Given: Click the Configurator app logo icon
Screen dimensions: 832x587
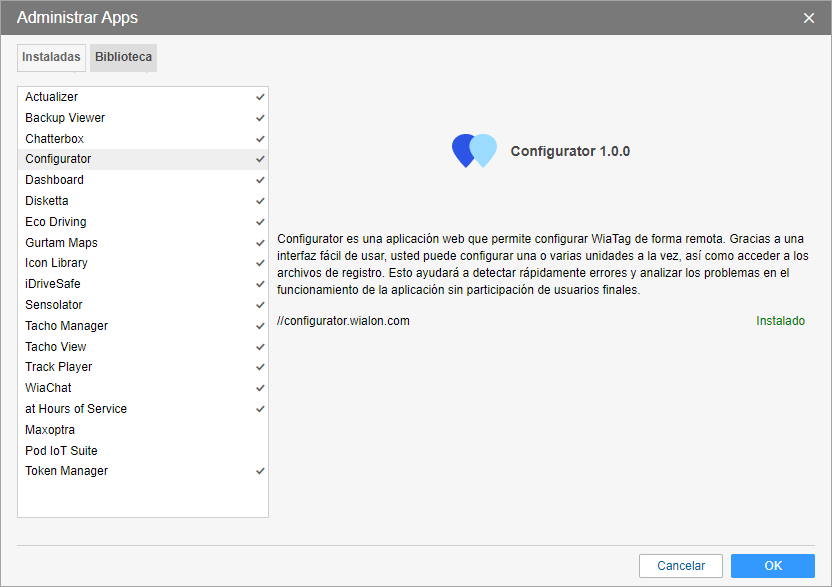Looking at the screenshot, I should point(474,151).
